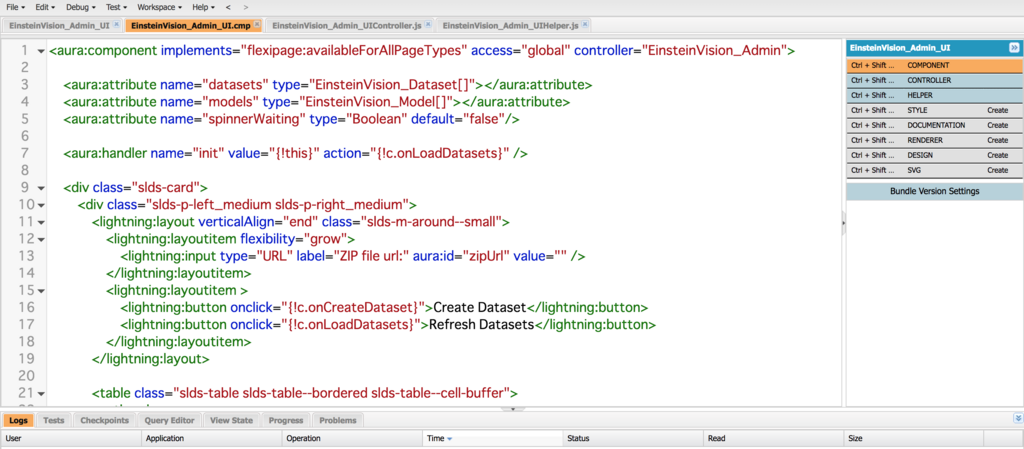Viewport: 1024px width, 449px height.
Task: Close the EinsteinVision_Admin_UIHelper.js tab
Action: pyautogui.click(x=585, y=25)
